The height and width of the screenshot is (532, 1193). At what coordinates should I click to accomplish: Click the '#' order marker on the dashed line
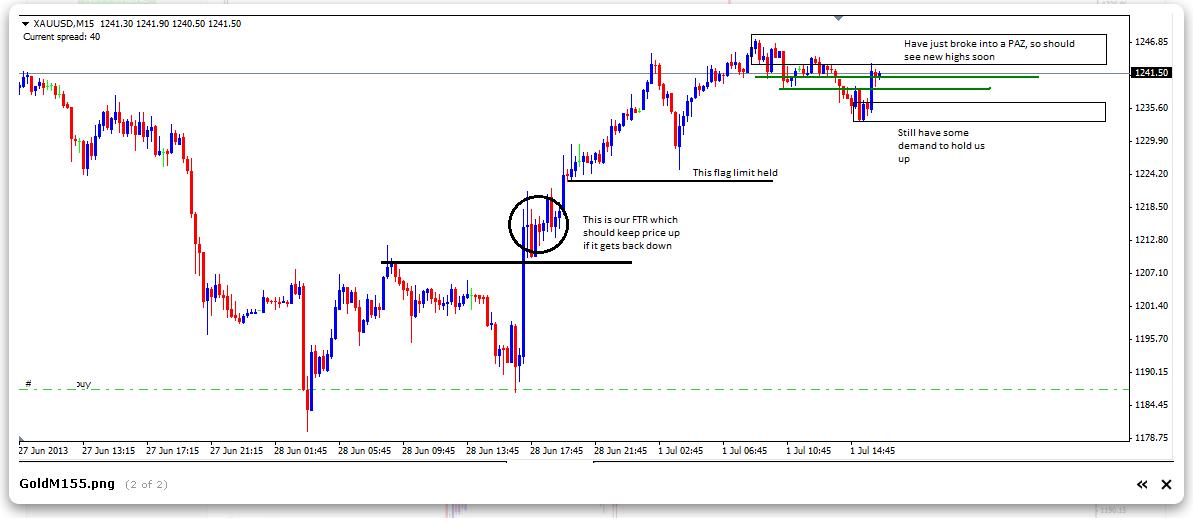28,383
